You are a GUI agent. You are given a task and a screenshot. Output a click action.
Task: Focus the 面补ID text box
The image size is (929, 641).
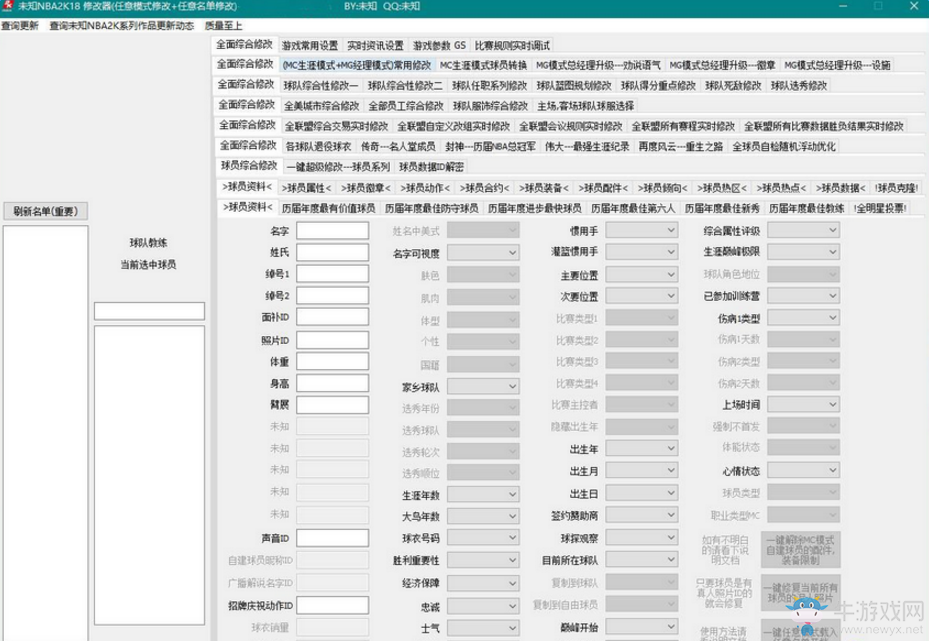(x=332, y=317)
